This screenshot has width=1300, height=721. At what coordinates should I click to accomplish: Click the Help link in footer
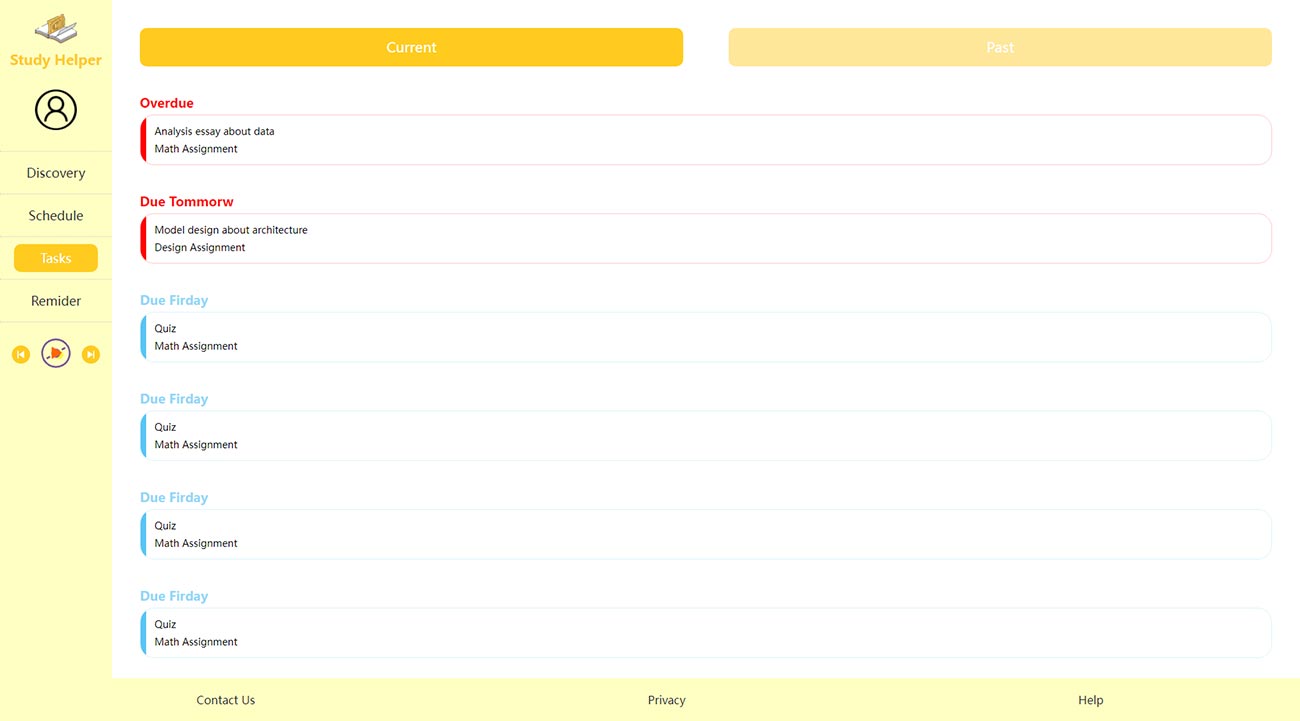[1091, 700]
